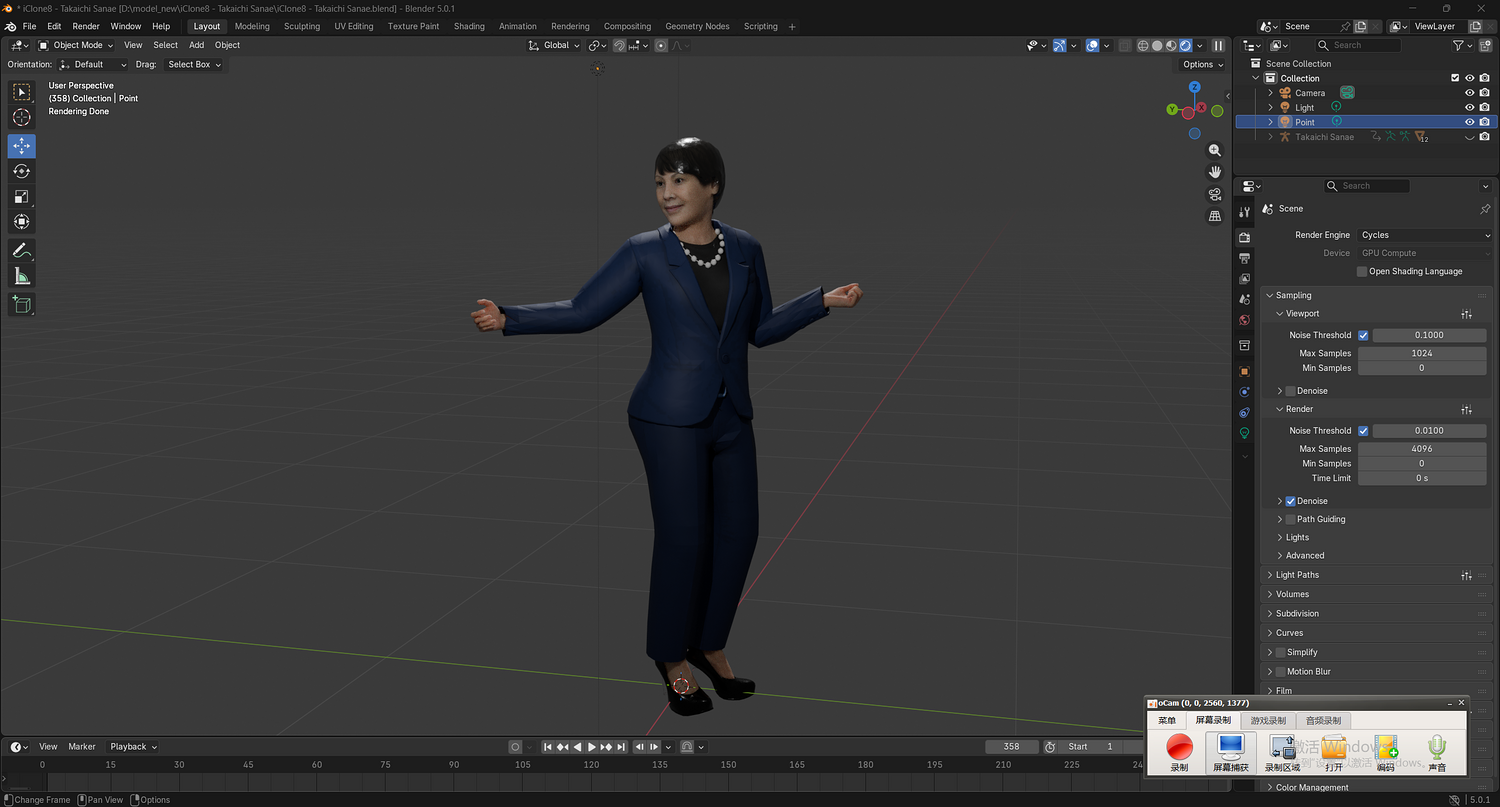Open the Output properties tab
The width and height of the screenshot is (1500, 807).
[1245, 258]
